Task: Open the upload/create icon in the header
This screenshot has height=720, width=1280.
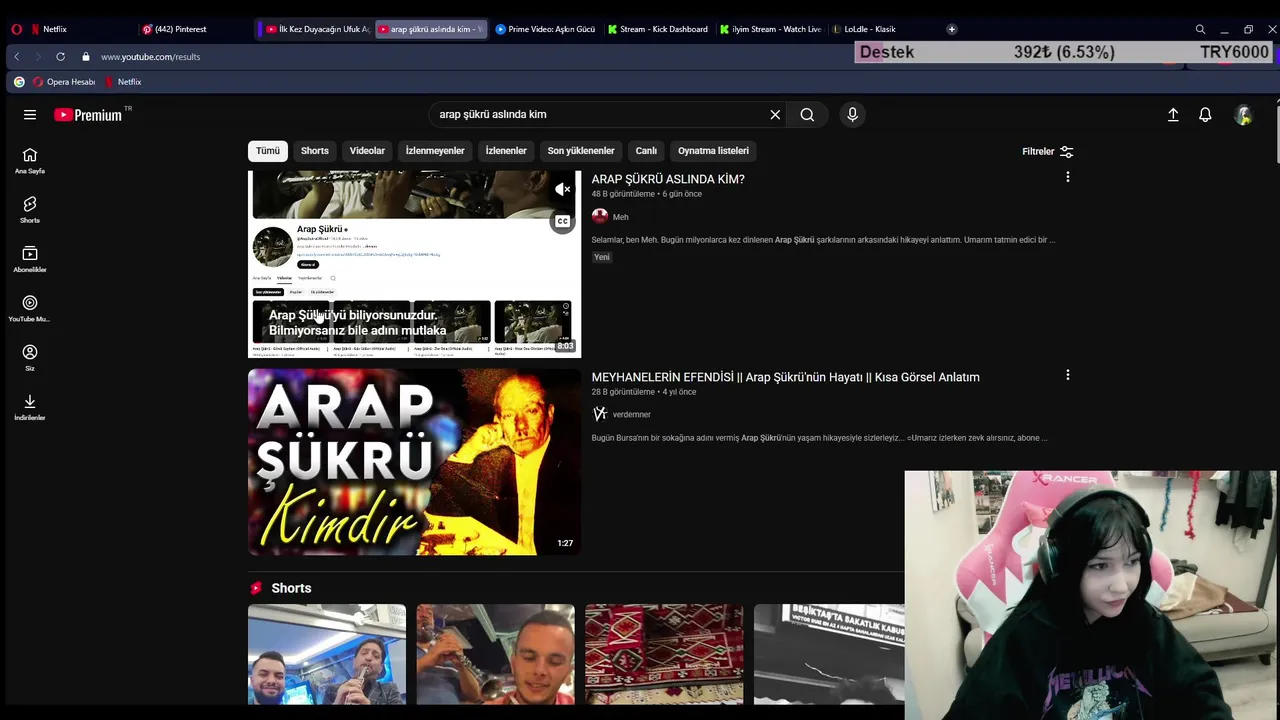Action: click(x=1173, y=115)
